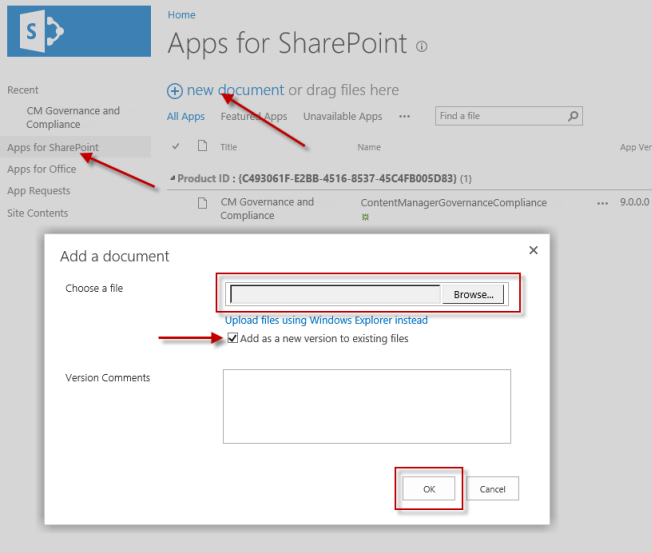Click the plus icon for new document
This screenshot has width=652, height=553.
(x=175, y=90)
